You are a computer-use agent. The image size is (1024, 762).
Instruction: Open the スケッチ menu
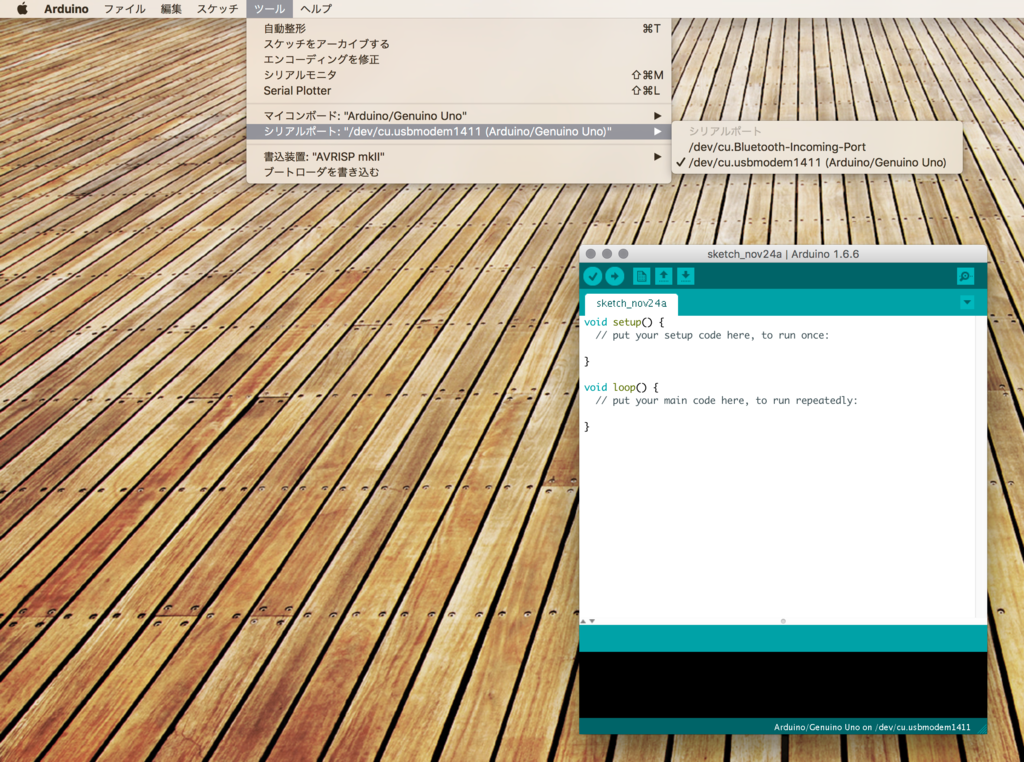217,8
